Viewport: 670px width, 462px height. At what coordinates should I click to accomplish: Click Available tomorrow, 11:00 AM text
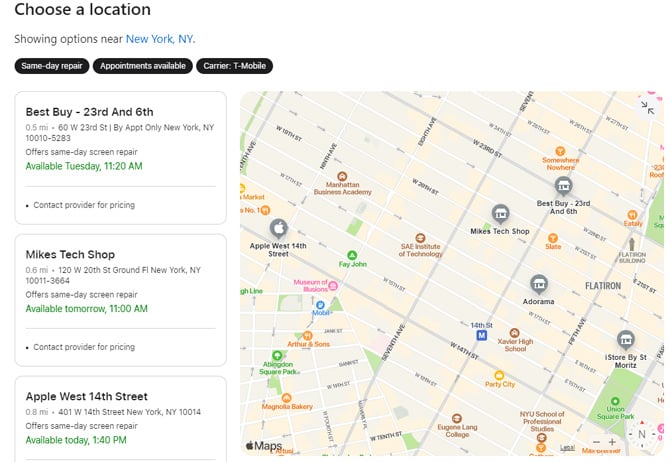pyautogui.click(x=87, y=309)
